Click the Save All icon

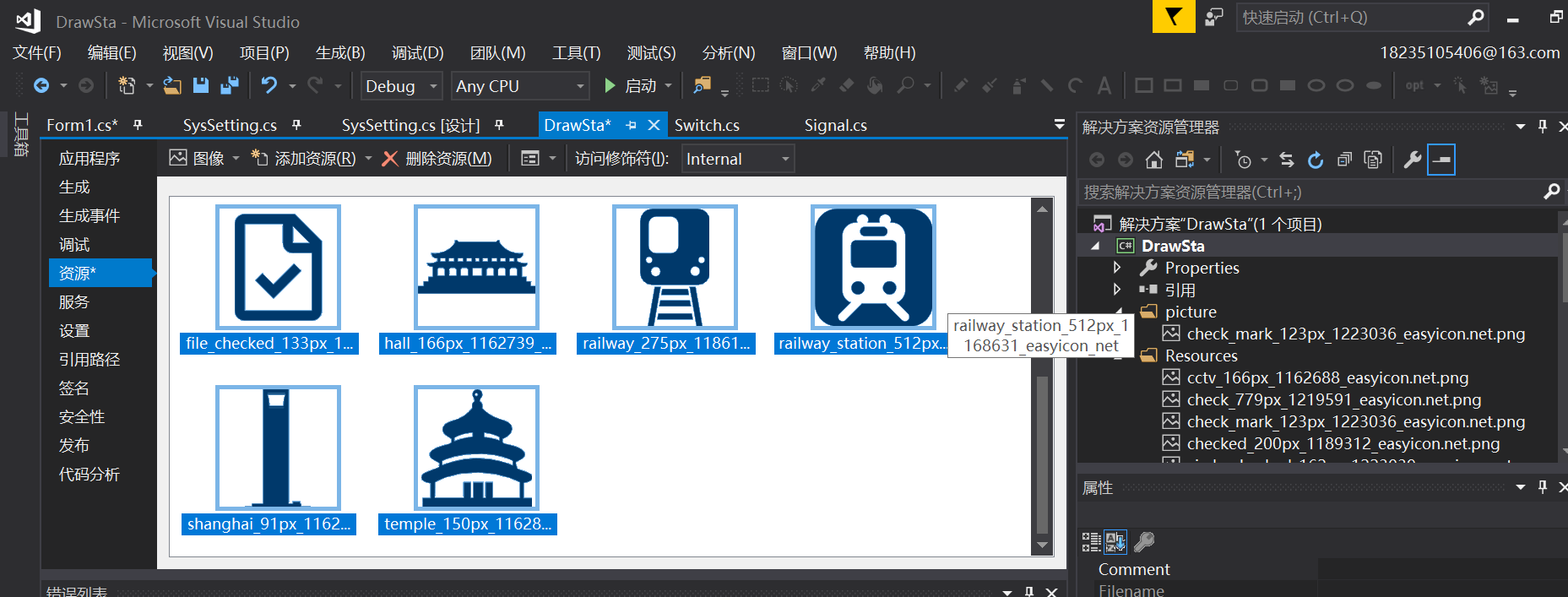click(230, 85)
